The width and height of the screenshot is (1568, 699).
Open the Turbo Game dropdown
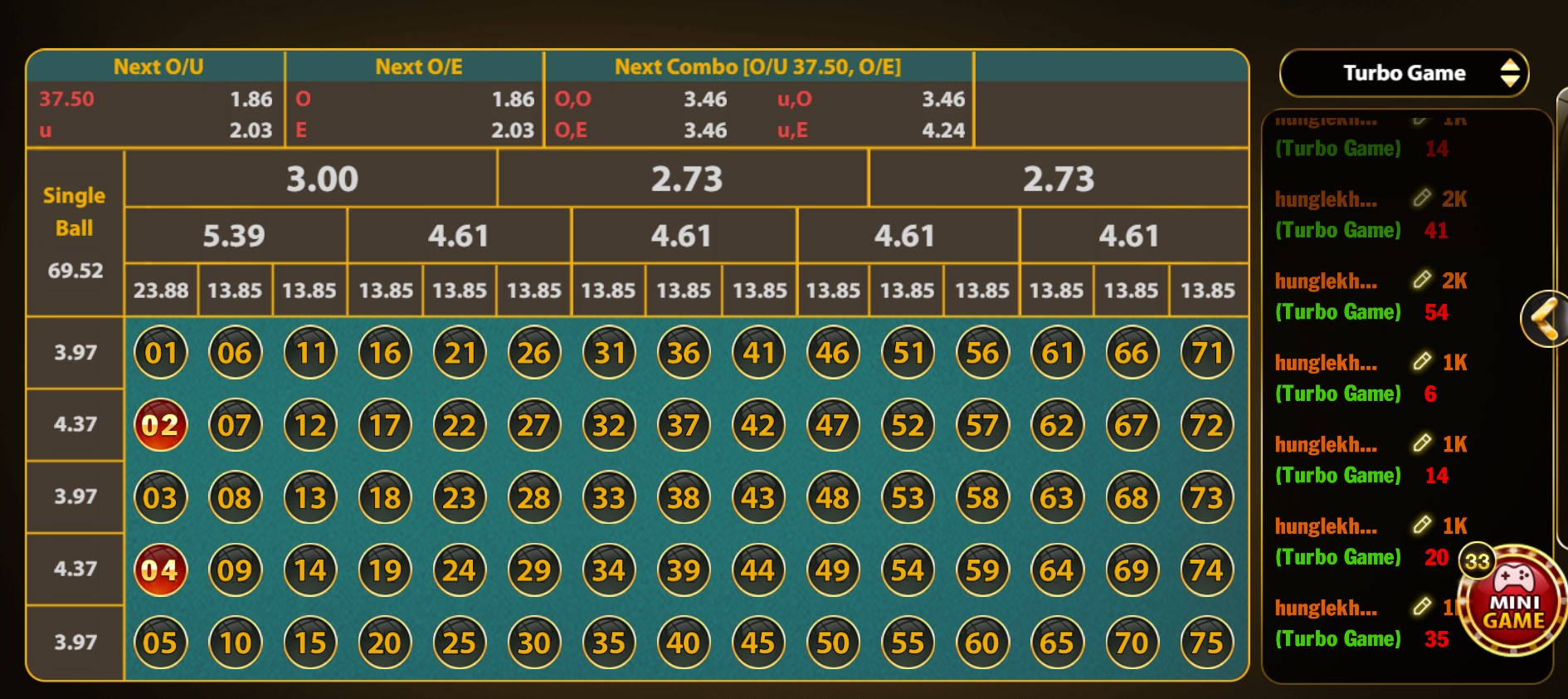coord(1404,73)
